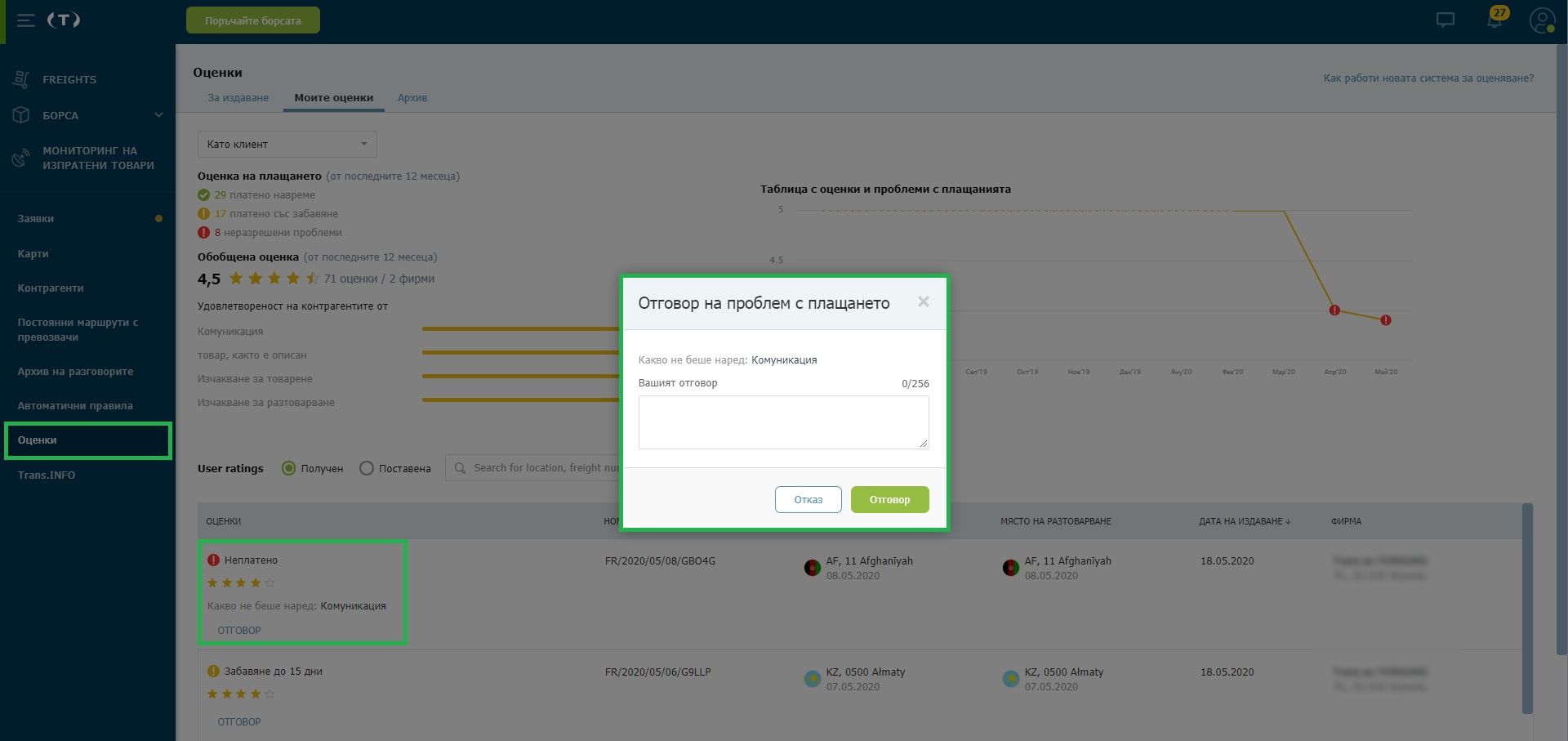The image size is (1568, 741).
Task: Click the summary 4,5 star rating
Action: (x=274, y=279)
